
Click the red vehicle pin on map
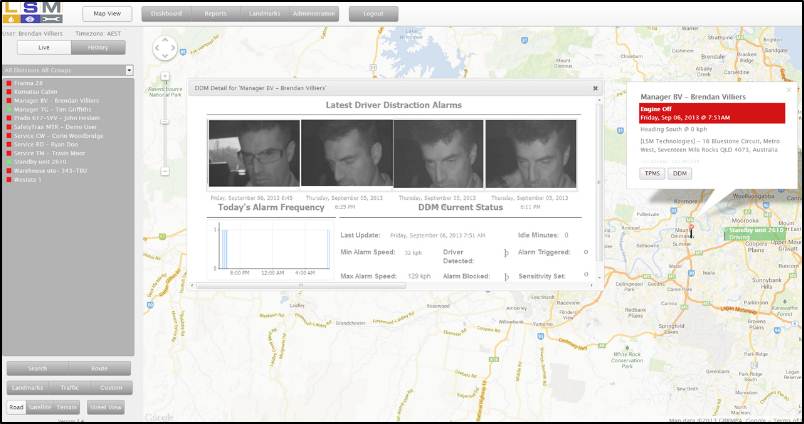coord(689,229)
